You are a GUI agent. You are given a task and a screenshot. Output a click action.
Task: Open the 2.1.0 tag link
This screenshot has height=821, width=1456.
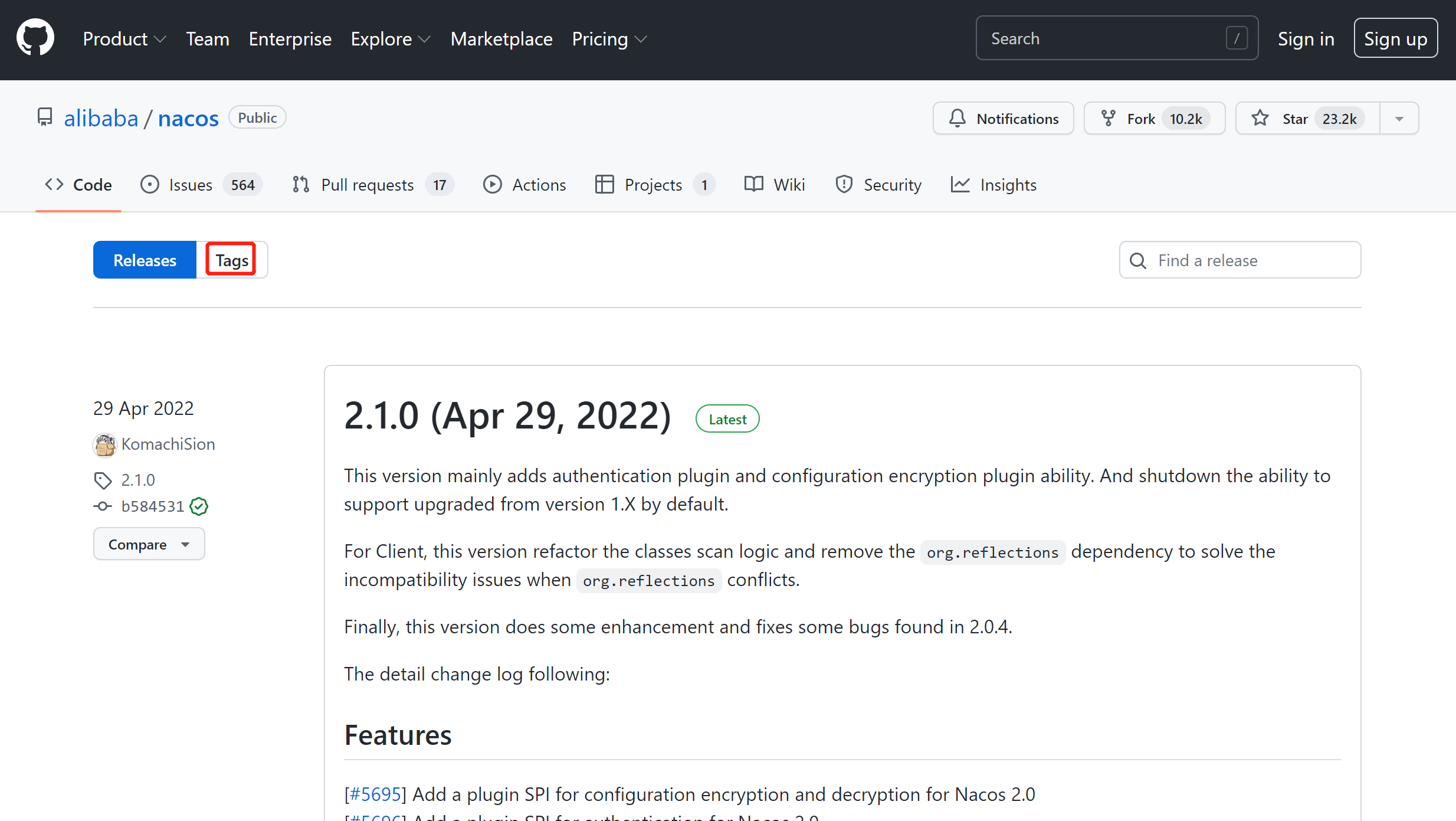click(x=138, y=480)
